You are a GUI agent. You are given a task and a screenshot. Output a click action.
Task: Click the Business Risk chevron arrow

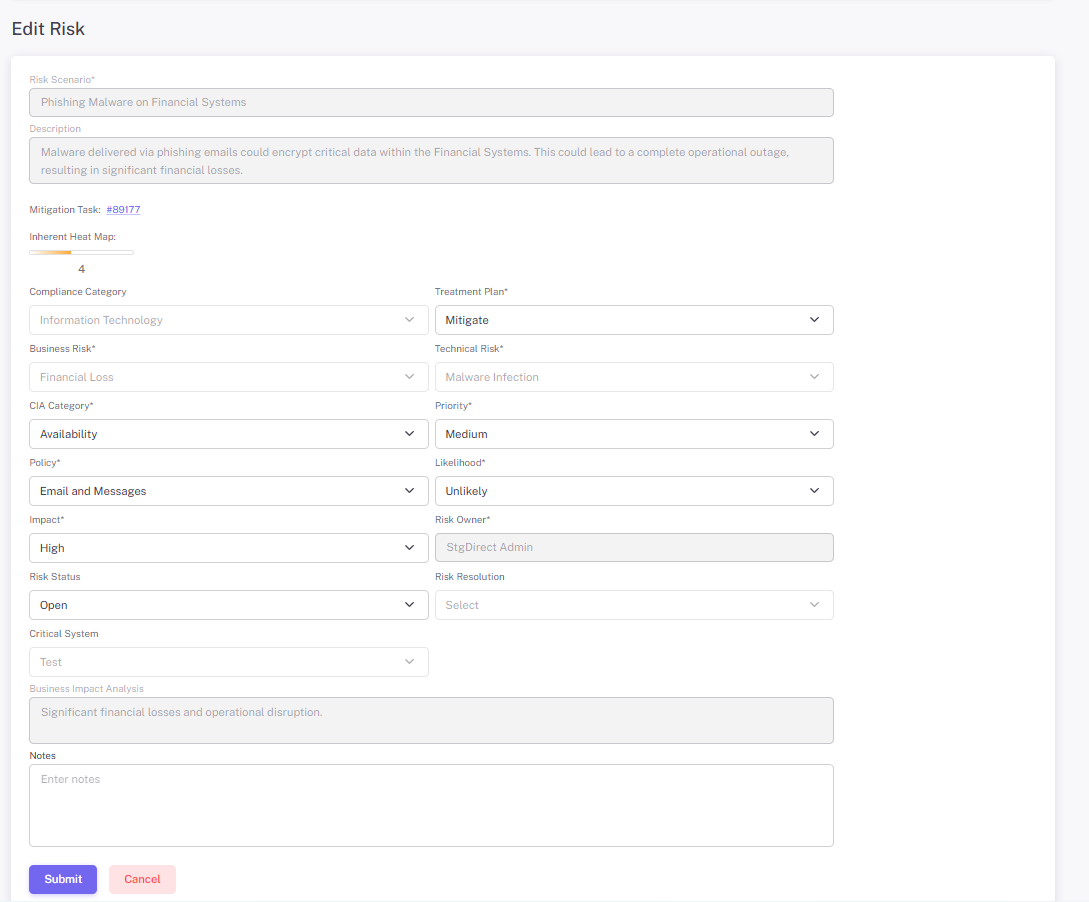click(409, 377)
